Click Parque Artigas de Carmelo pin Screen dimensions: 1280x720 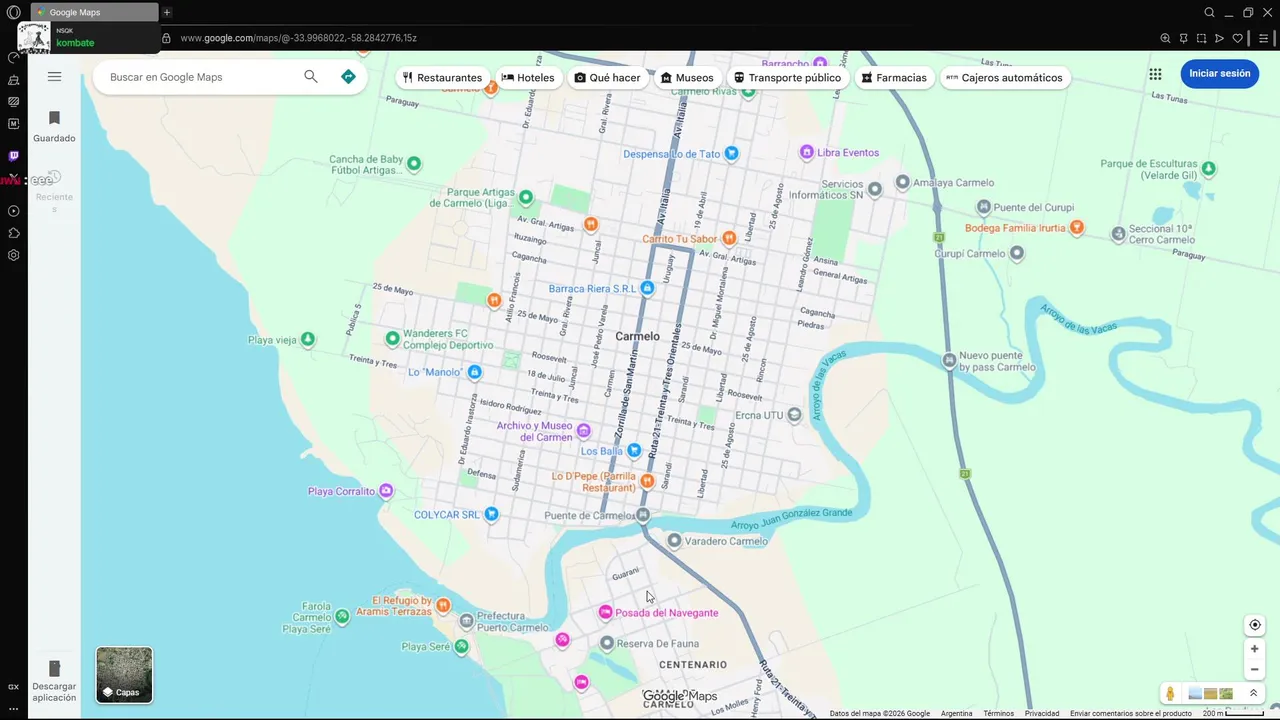click(x=526, y=196)
